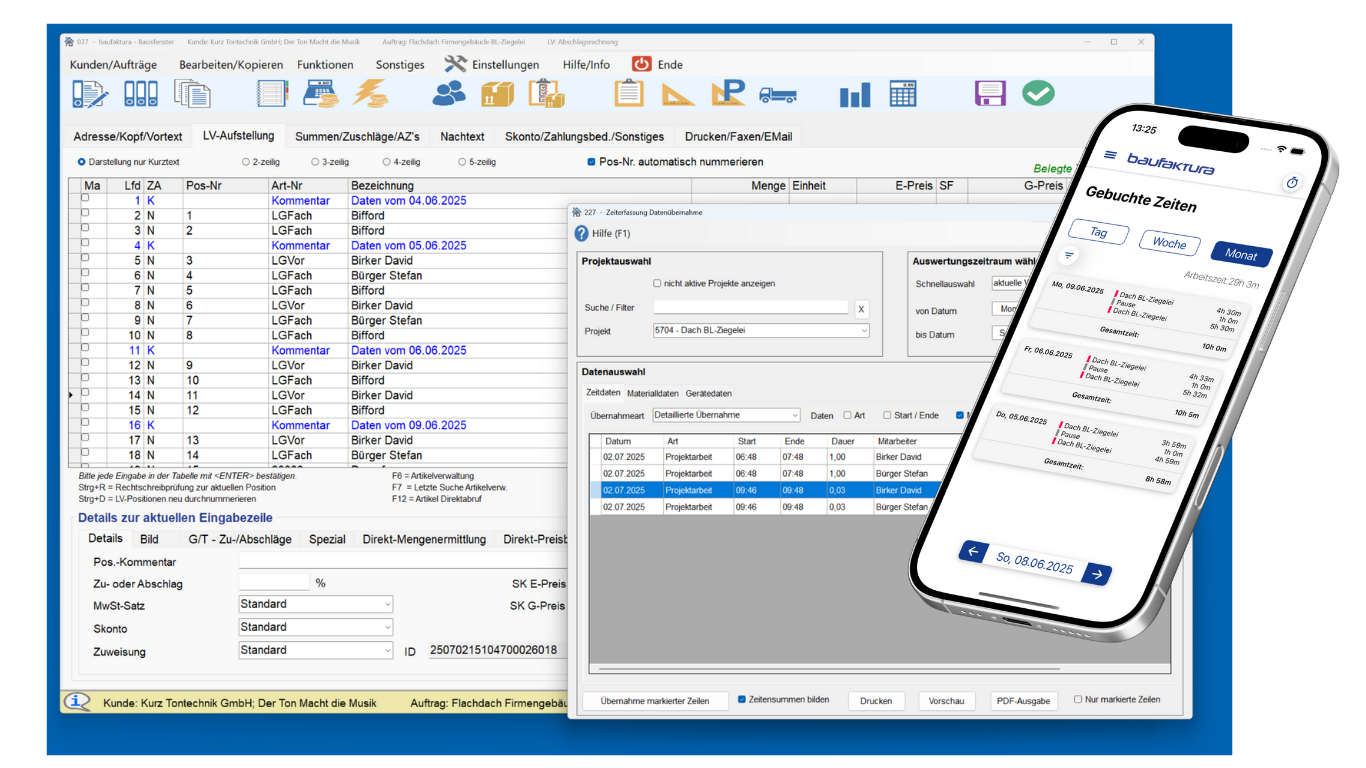This screenshot has width=1366, height=768.
Task: Clear the Suche / Filter with X button
Action: [x=861, y=308]
